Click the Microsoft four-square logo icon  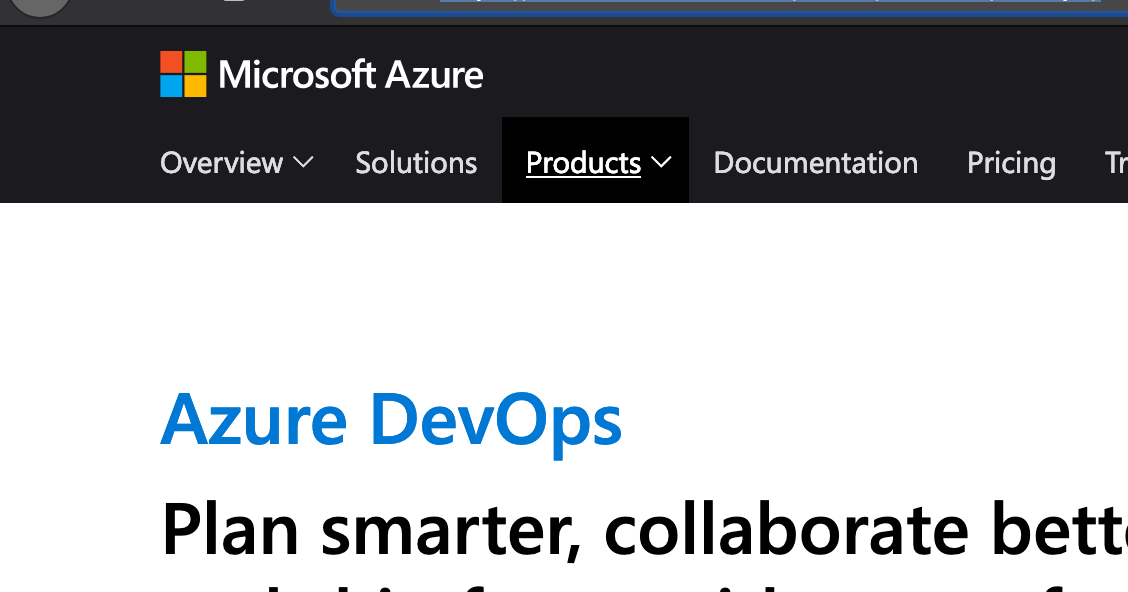pyautogui.click(x=181, y=74)
